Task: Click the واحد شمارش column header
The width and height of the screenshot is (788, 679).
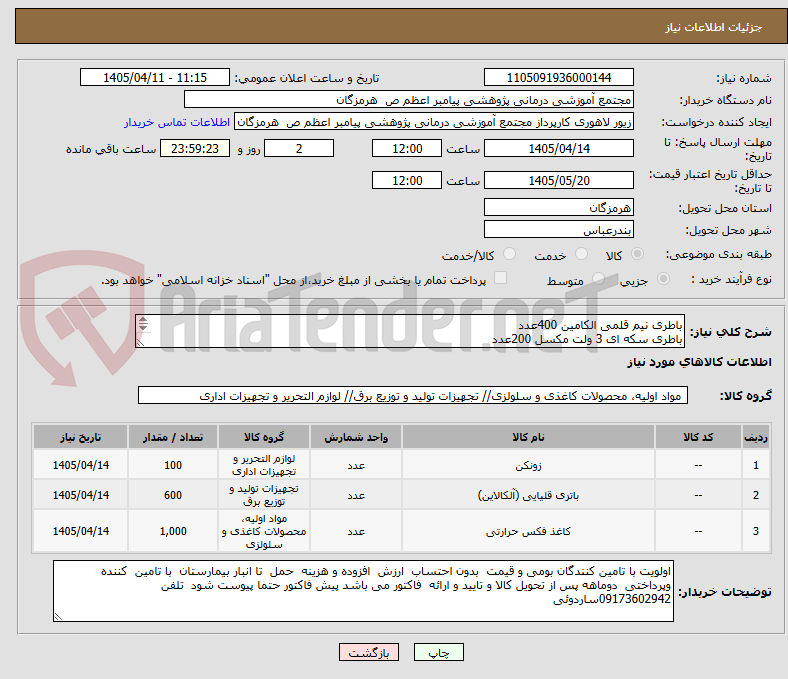Action: [x=356, y=437]
